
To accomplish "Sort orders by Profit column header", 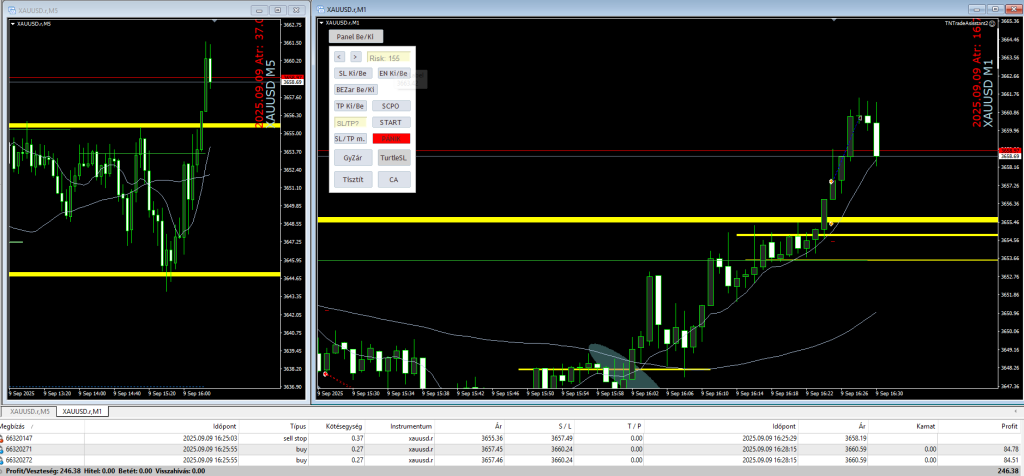I will (x=1006, y=425).
